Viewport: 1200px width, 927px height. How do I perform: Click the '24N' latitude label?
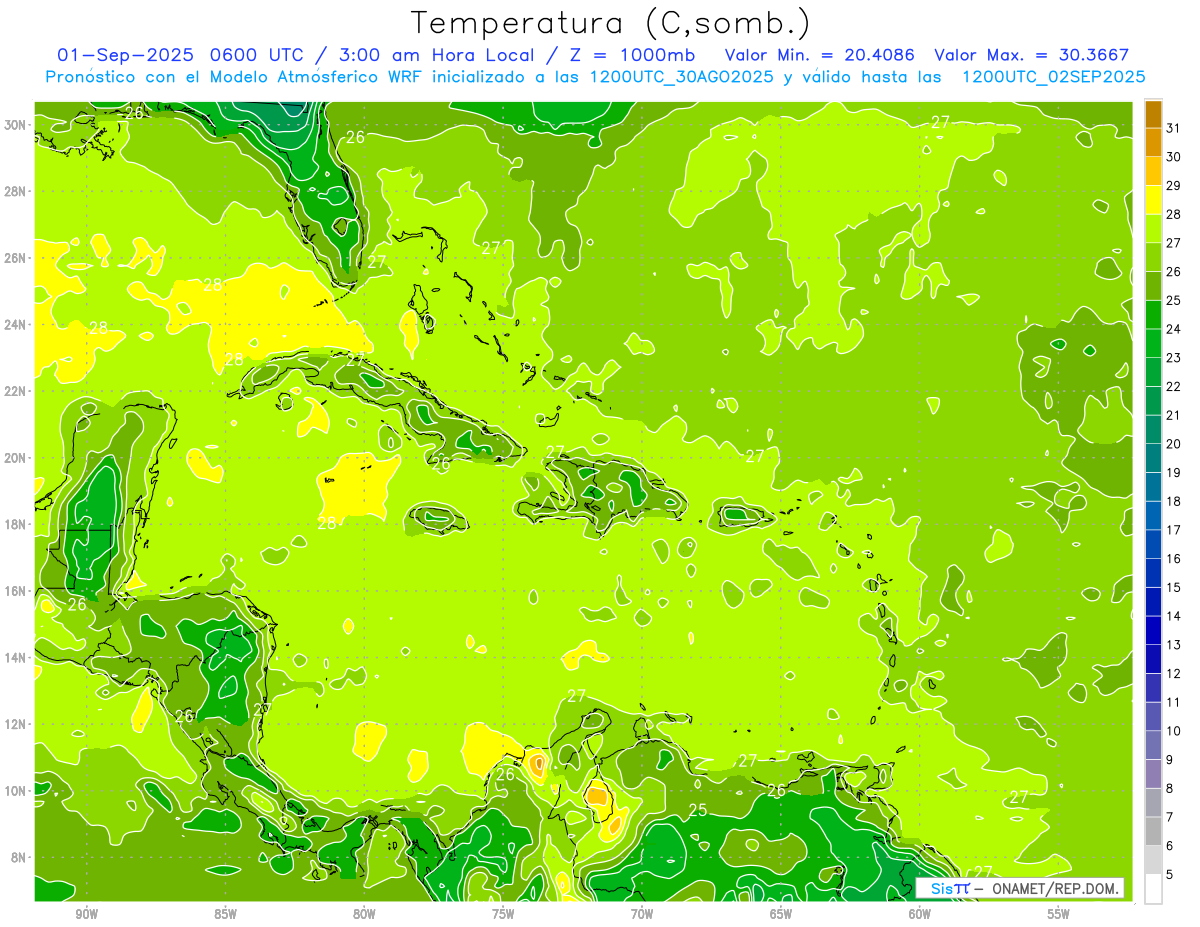tap(15, 324)
